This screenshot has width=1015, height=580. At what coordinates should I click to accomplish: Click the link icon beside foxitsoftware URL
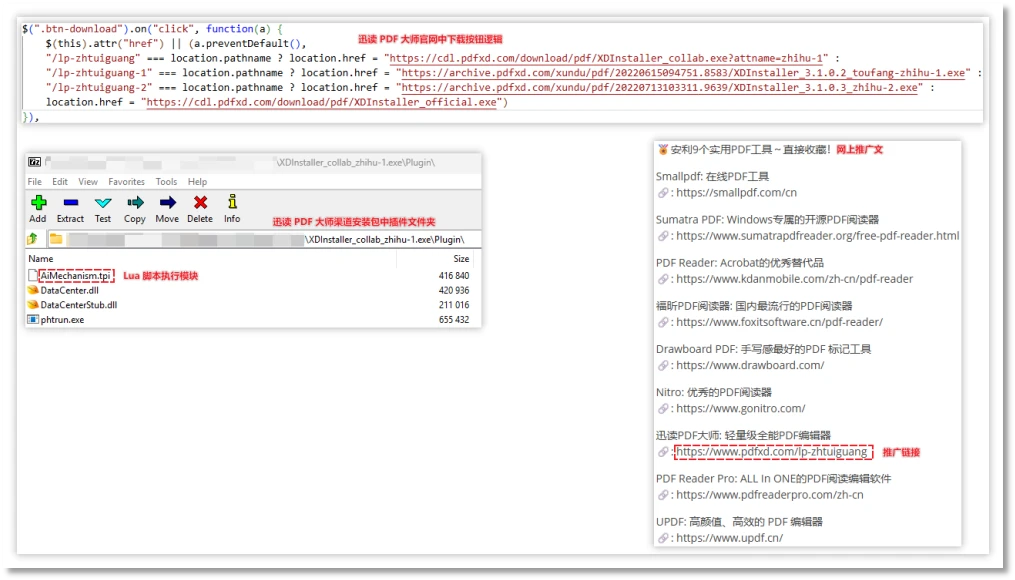click(663, 322)
